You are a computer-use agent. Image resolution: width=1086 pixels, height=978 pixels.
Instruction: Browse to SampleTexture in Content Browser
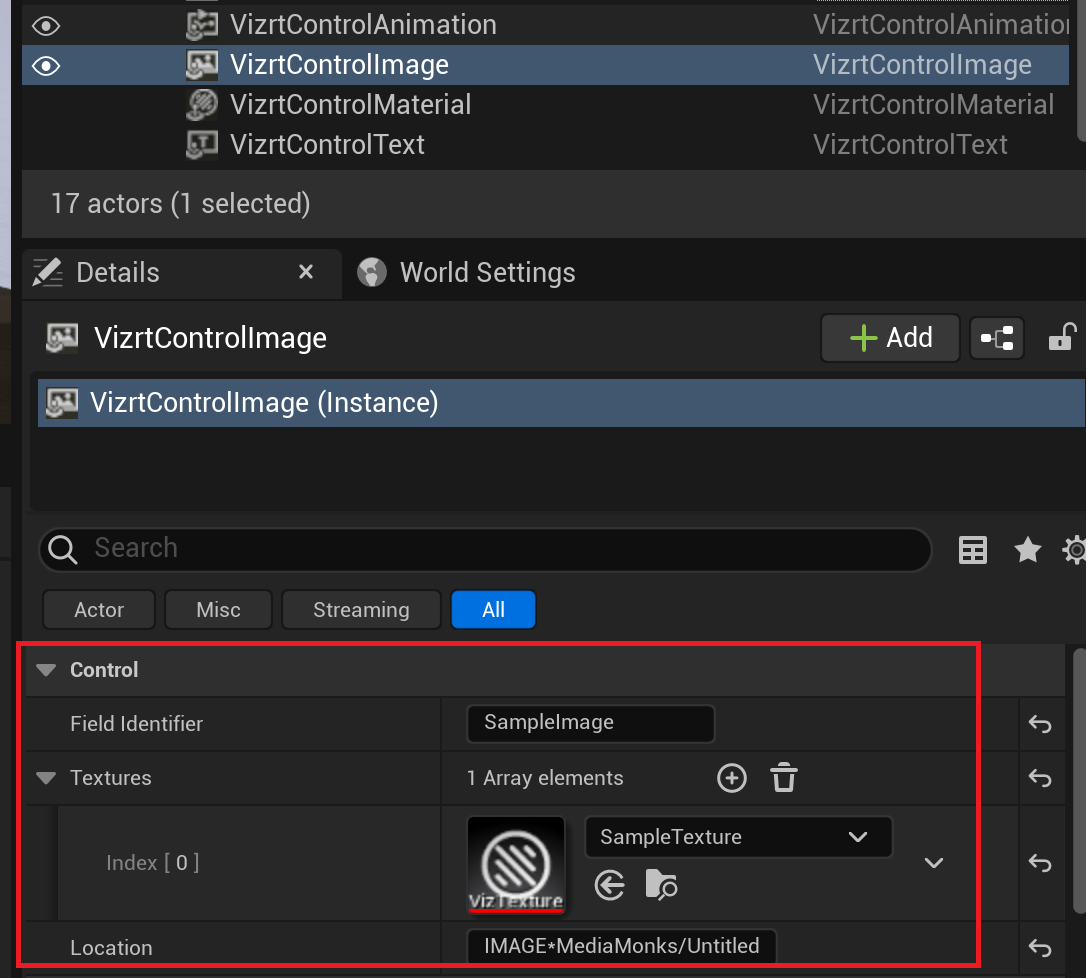click(x=662, y=885)
